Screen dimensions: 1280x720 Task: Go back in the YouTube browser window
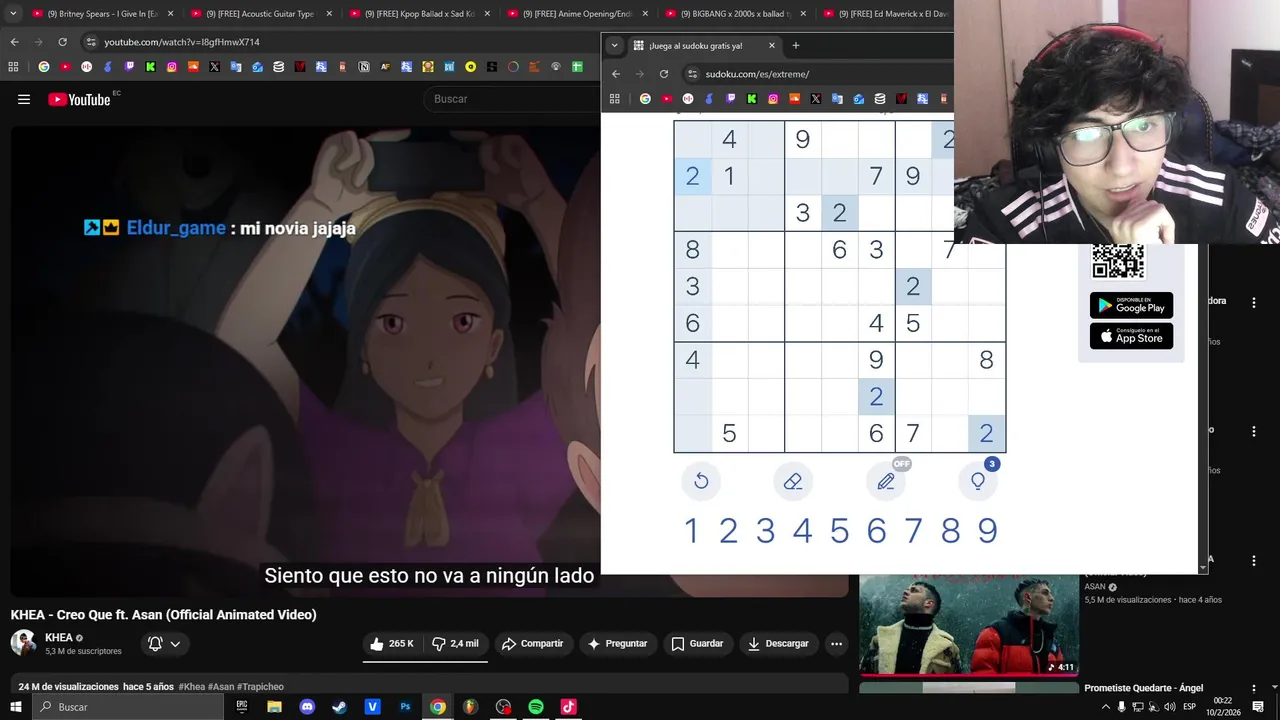[14, 42]
